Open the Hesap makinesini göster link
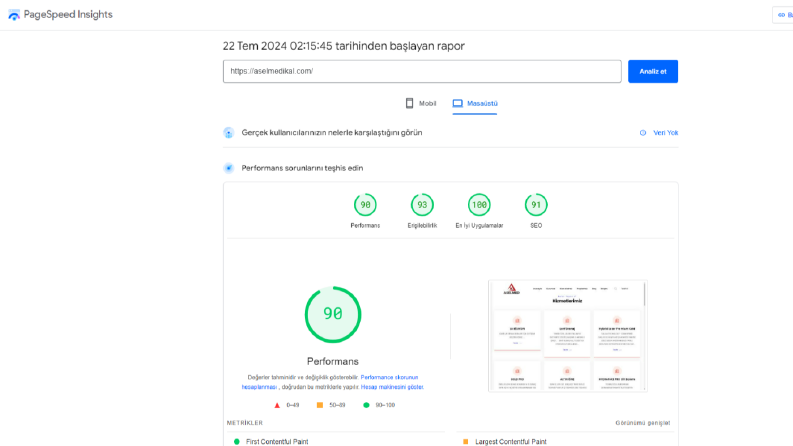The width and height of the screenshot is (793, 446). [392, 387]
